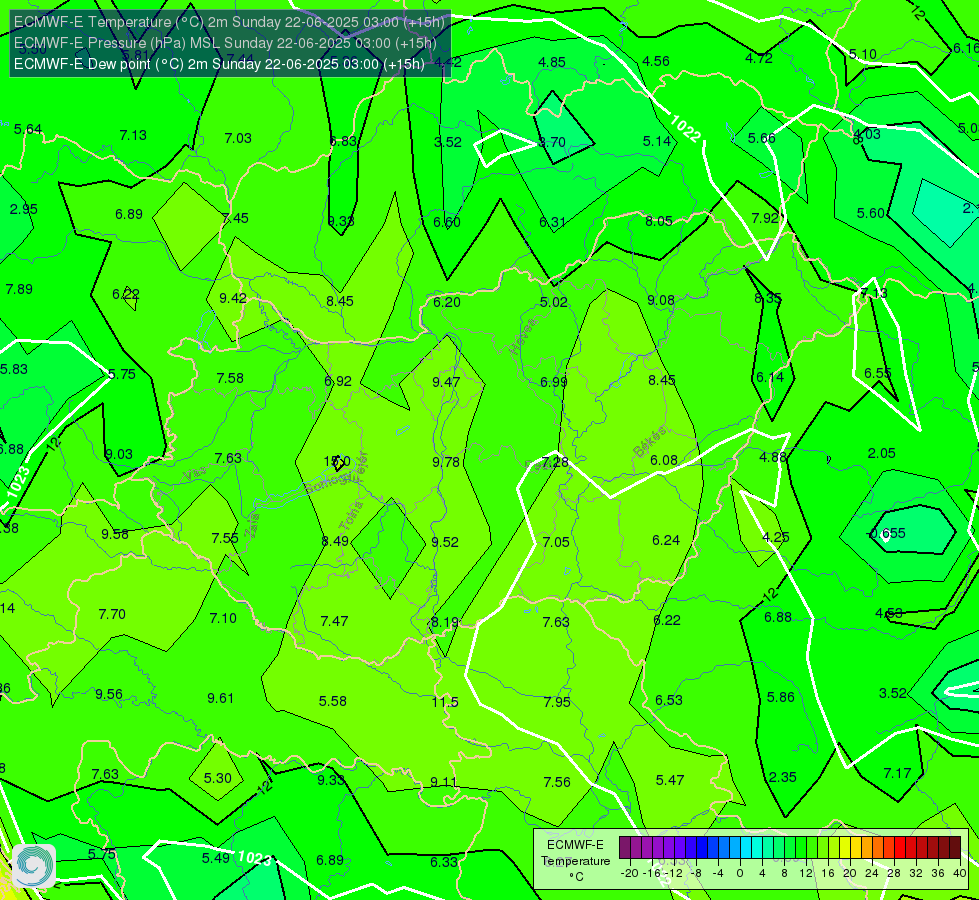Click the 7.10 value on the map
This screenshot has height=900, width=979.
coord(223,618)
